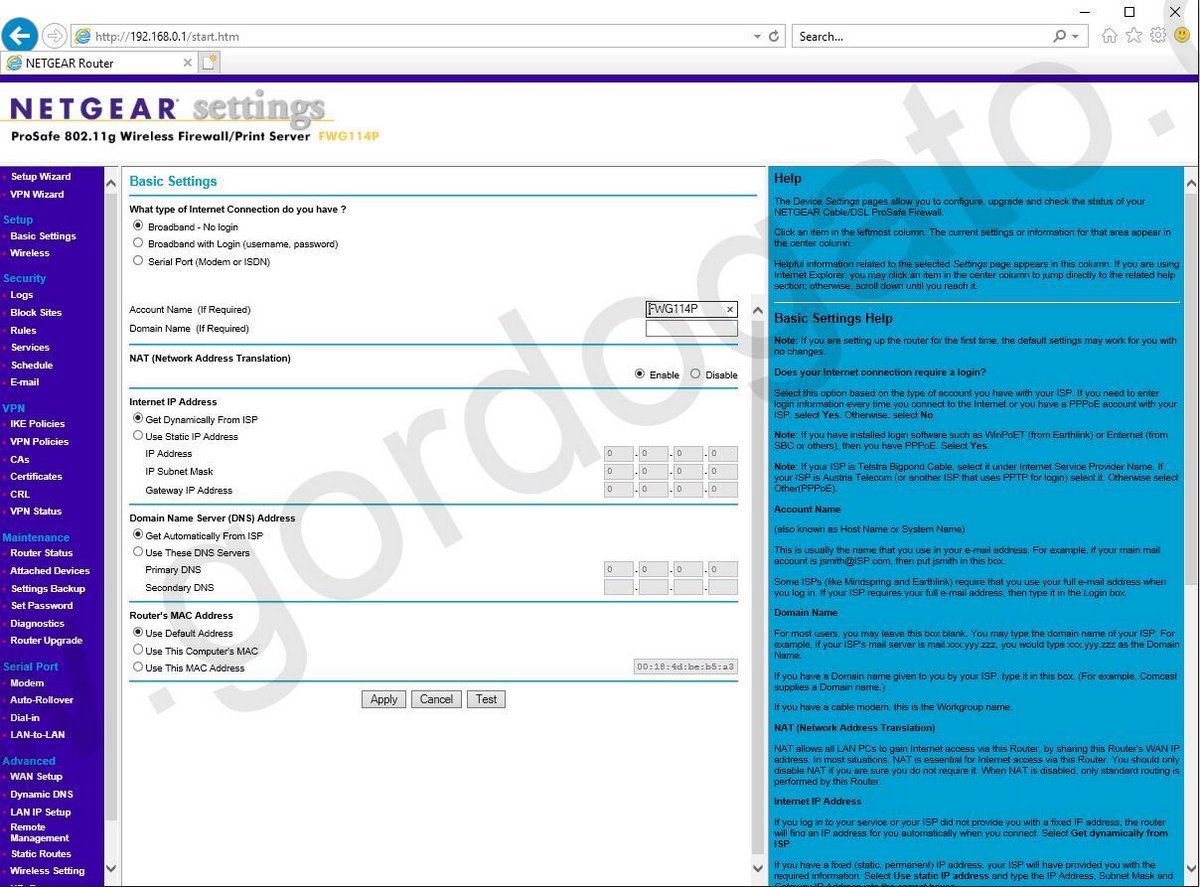Click the Domain Name input field
Screen dimensions: 1200x887
click(691, 329)
